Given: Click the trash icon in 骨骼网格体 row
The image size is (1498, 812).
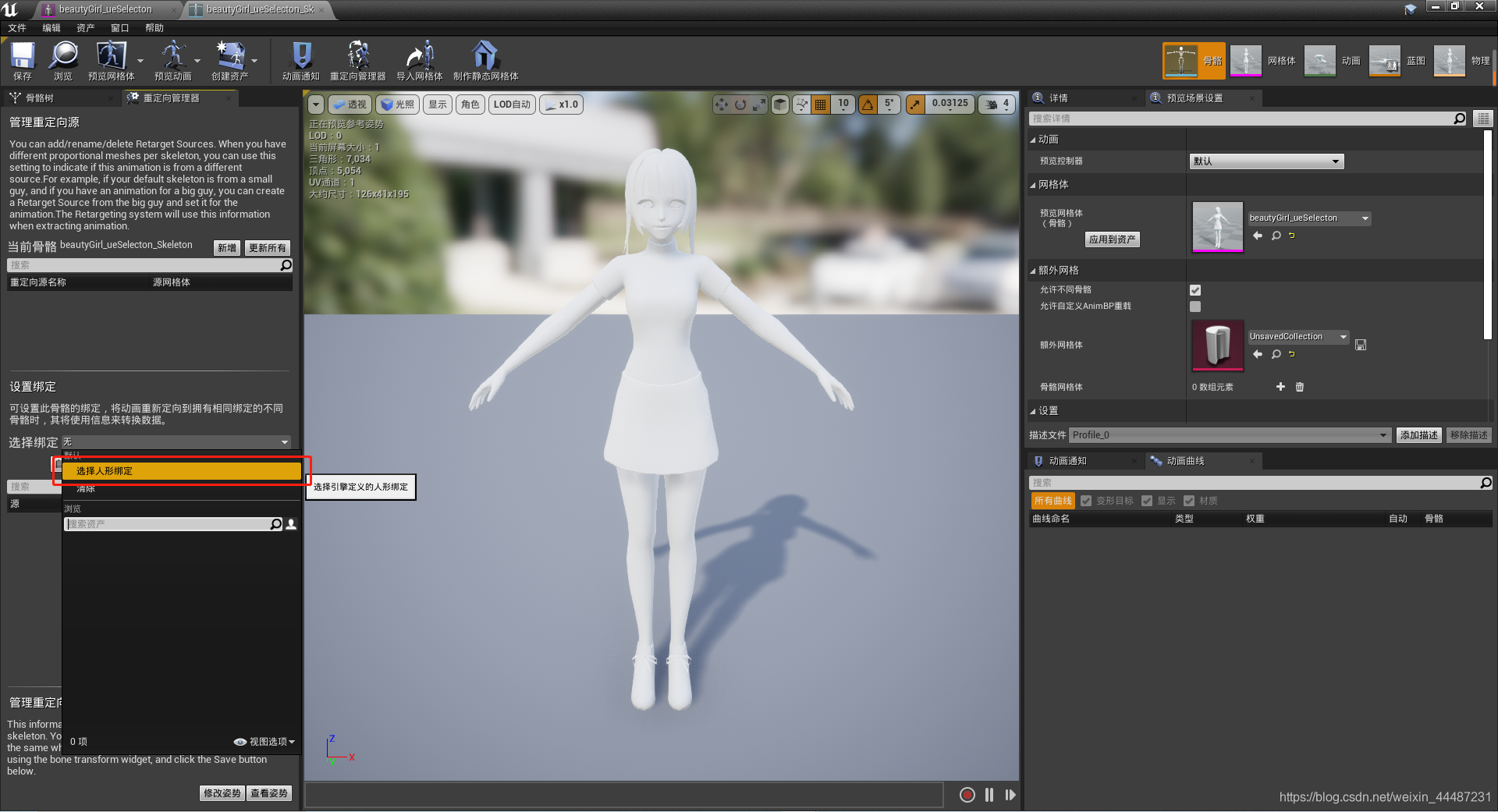Looking at the screenshot, I should point(1300,387).
